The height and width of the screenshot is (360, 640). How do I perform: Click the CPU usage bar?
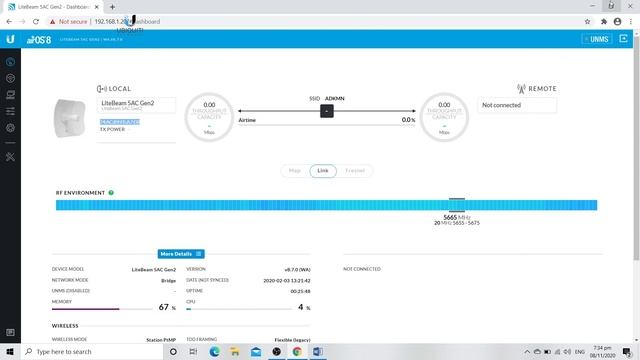pos(238,309)
